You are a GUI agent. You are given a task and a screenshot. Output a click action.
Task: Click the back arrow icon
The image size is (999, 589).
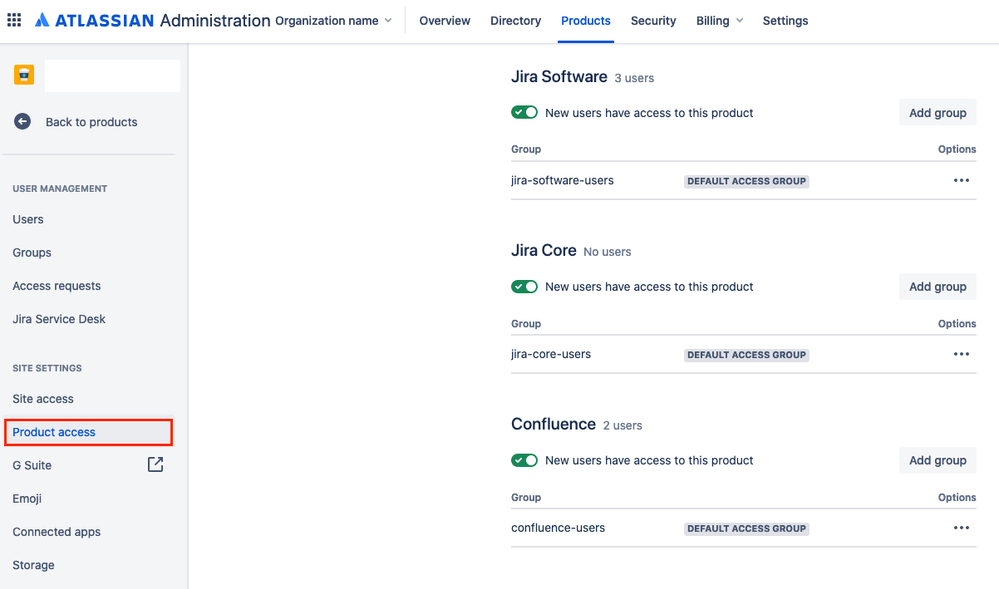pos(22,122)
